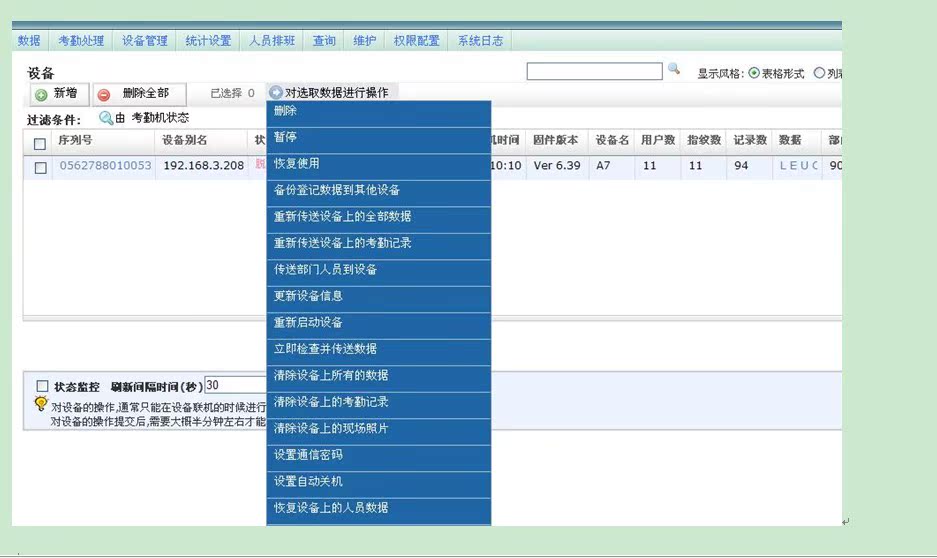
Task: Check the select-all checkbox in table header
Action: pos(40,143)
